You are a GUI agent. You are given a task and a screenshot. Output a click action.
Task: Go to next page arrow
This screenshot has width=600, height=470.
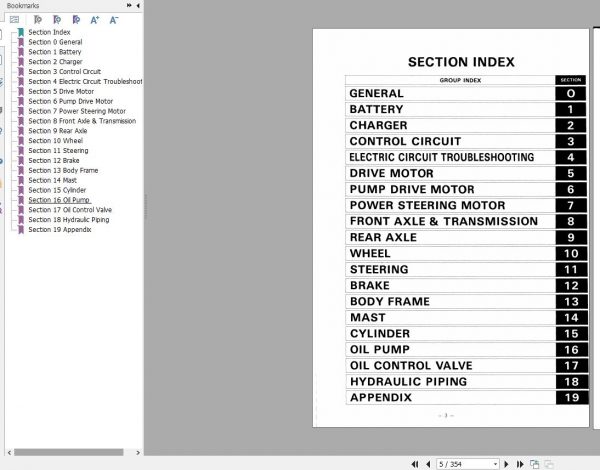pyautogui.click(x=507, y=464)
